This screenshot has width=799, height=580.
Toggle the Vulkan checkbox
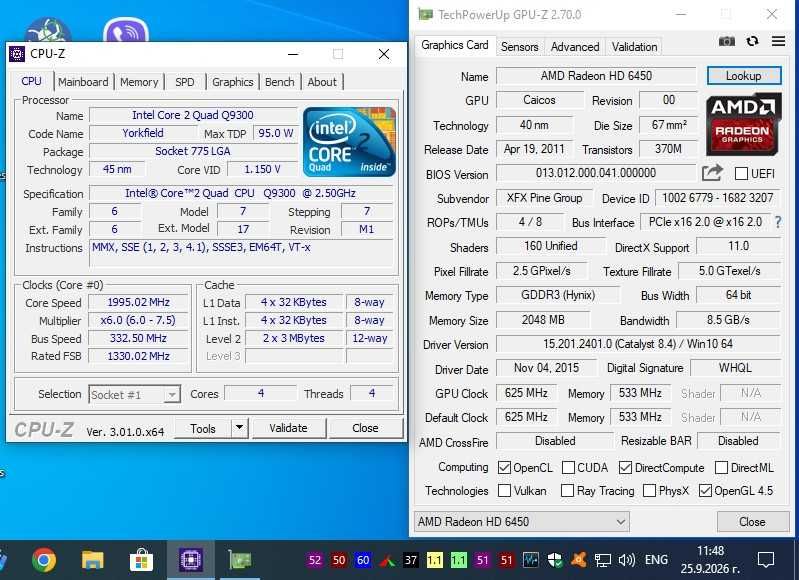click(504, 490)
